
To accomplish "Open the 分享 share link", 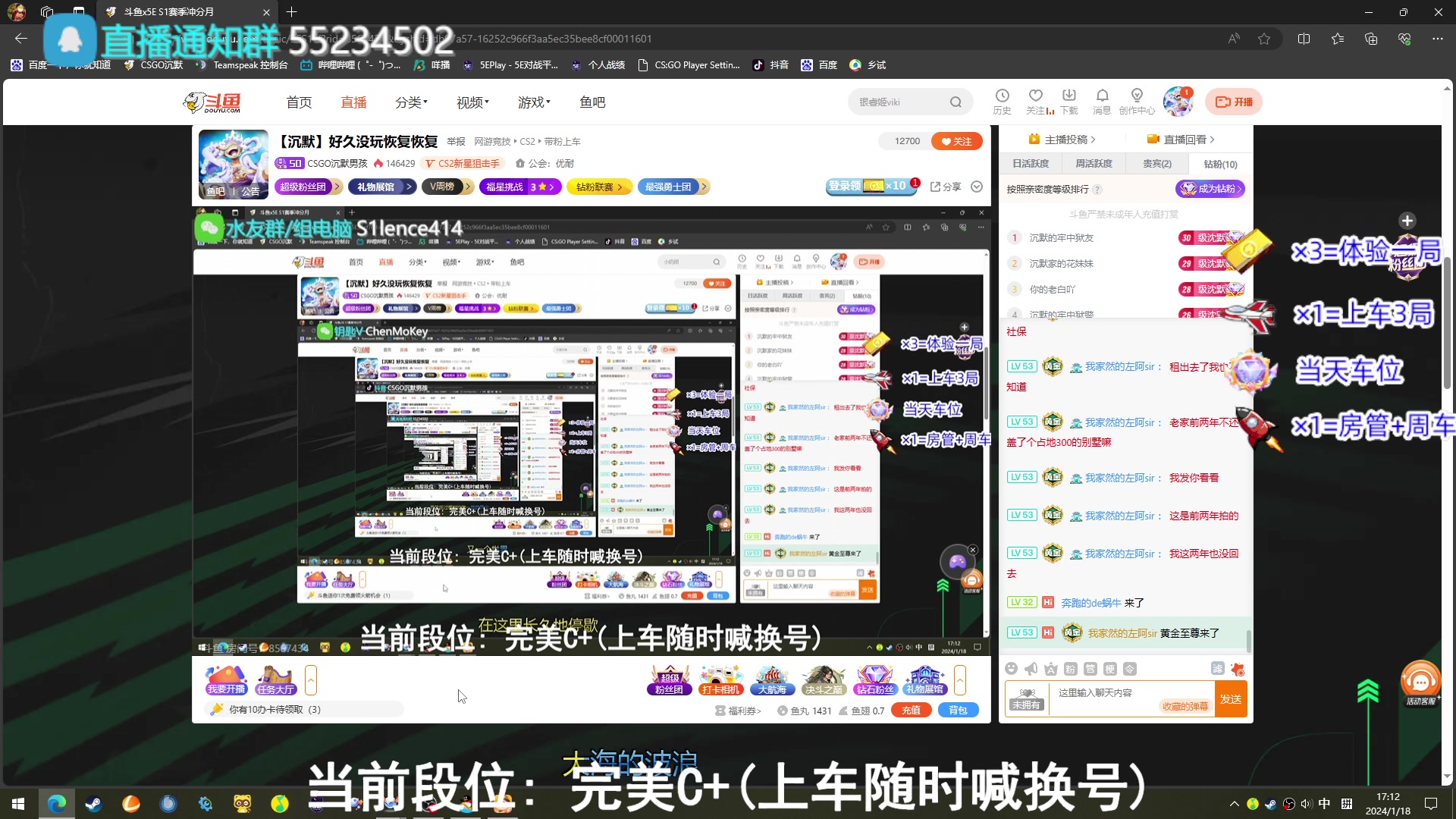I will click(x=946, y=187).
